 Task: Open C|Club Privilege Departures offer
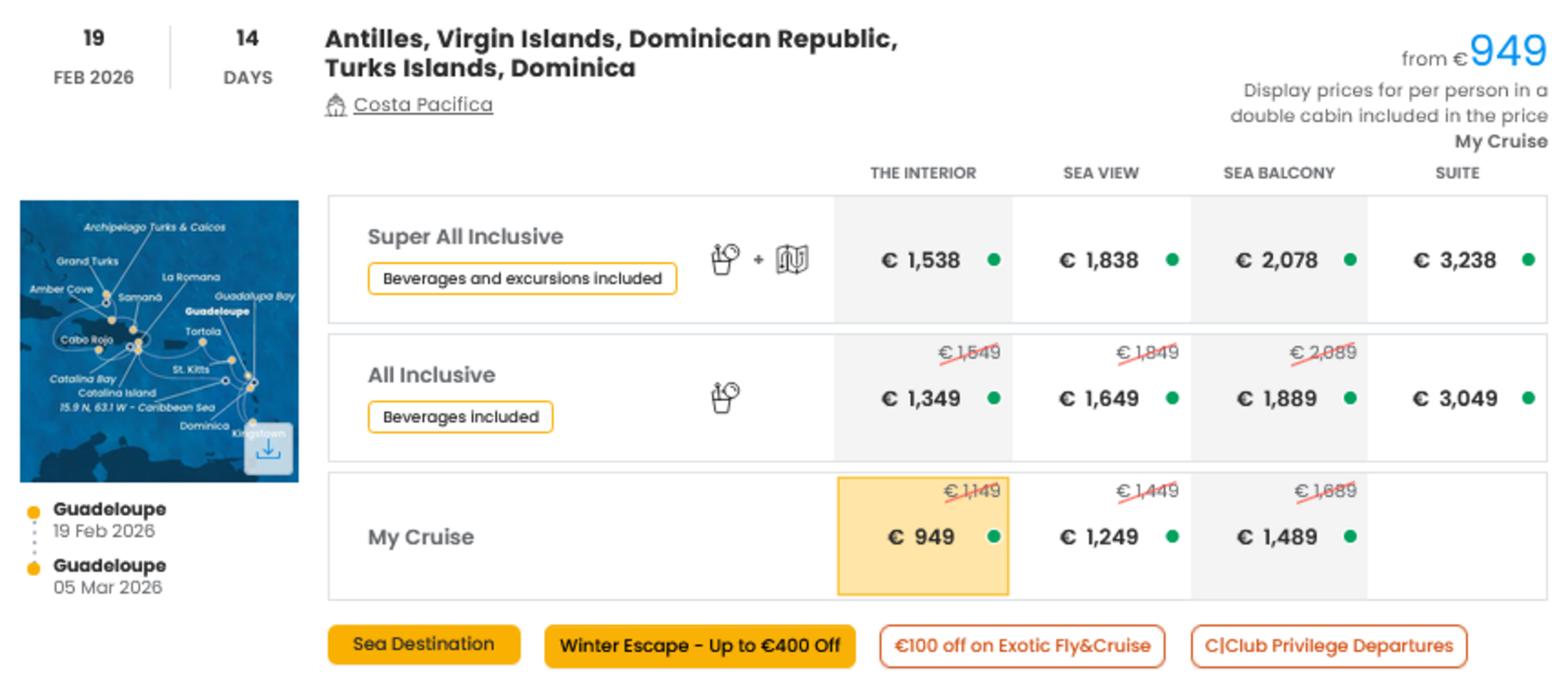(1329, 646)
